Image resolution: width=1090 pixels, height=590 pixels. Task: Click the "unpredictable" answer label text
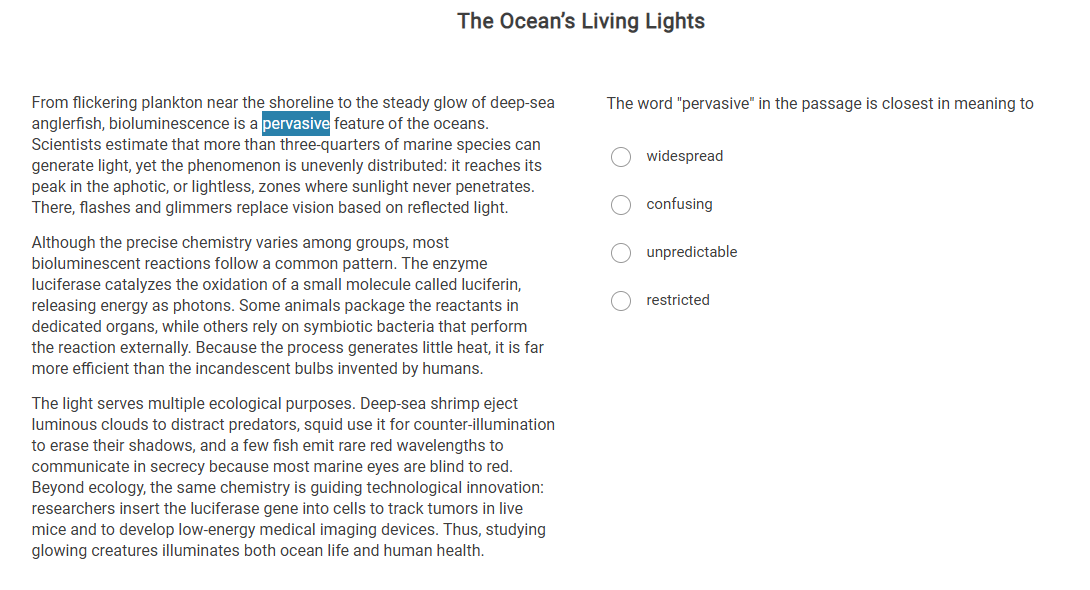691,252
